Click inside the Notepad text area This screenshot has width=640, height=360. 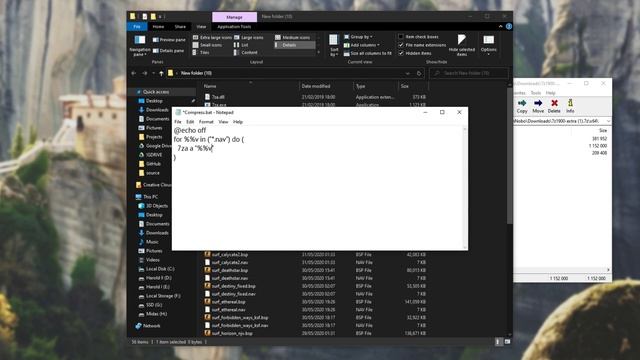tap(317, 188)
